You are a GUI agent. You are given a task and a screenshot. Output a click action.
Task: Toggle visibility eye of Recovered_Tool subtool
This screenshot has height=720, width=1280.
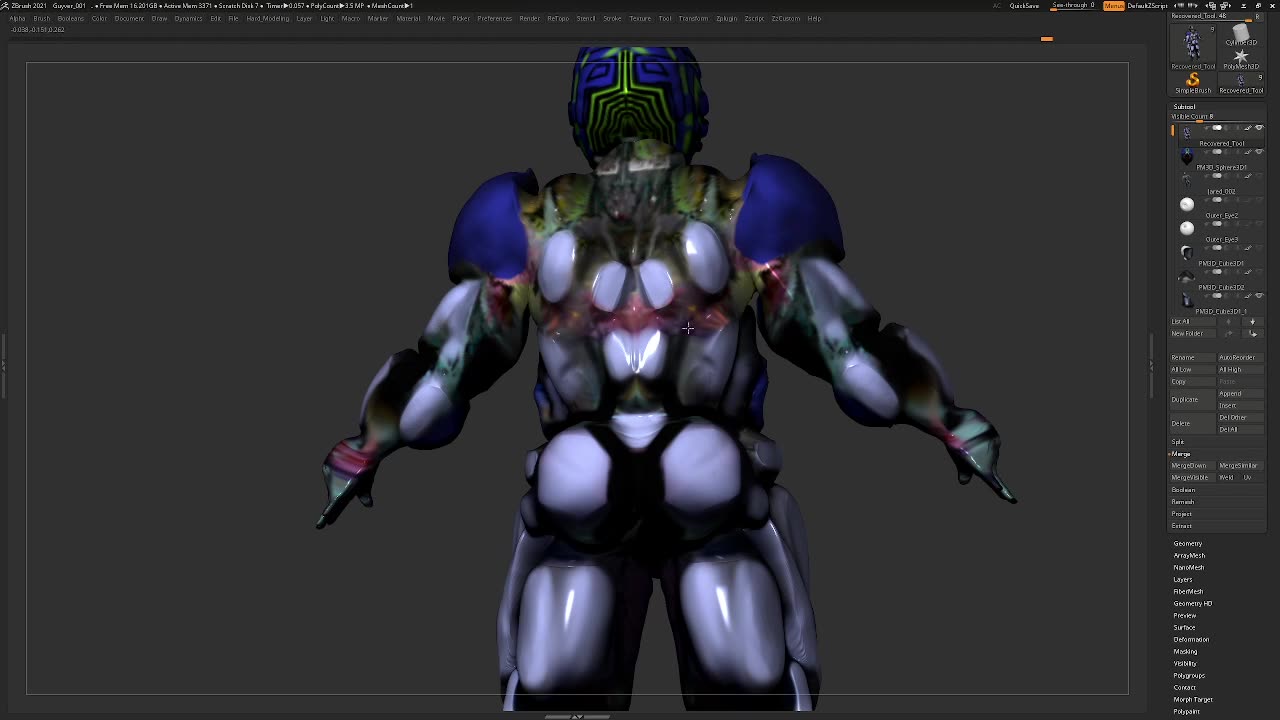click(1259, 128)
